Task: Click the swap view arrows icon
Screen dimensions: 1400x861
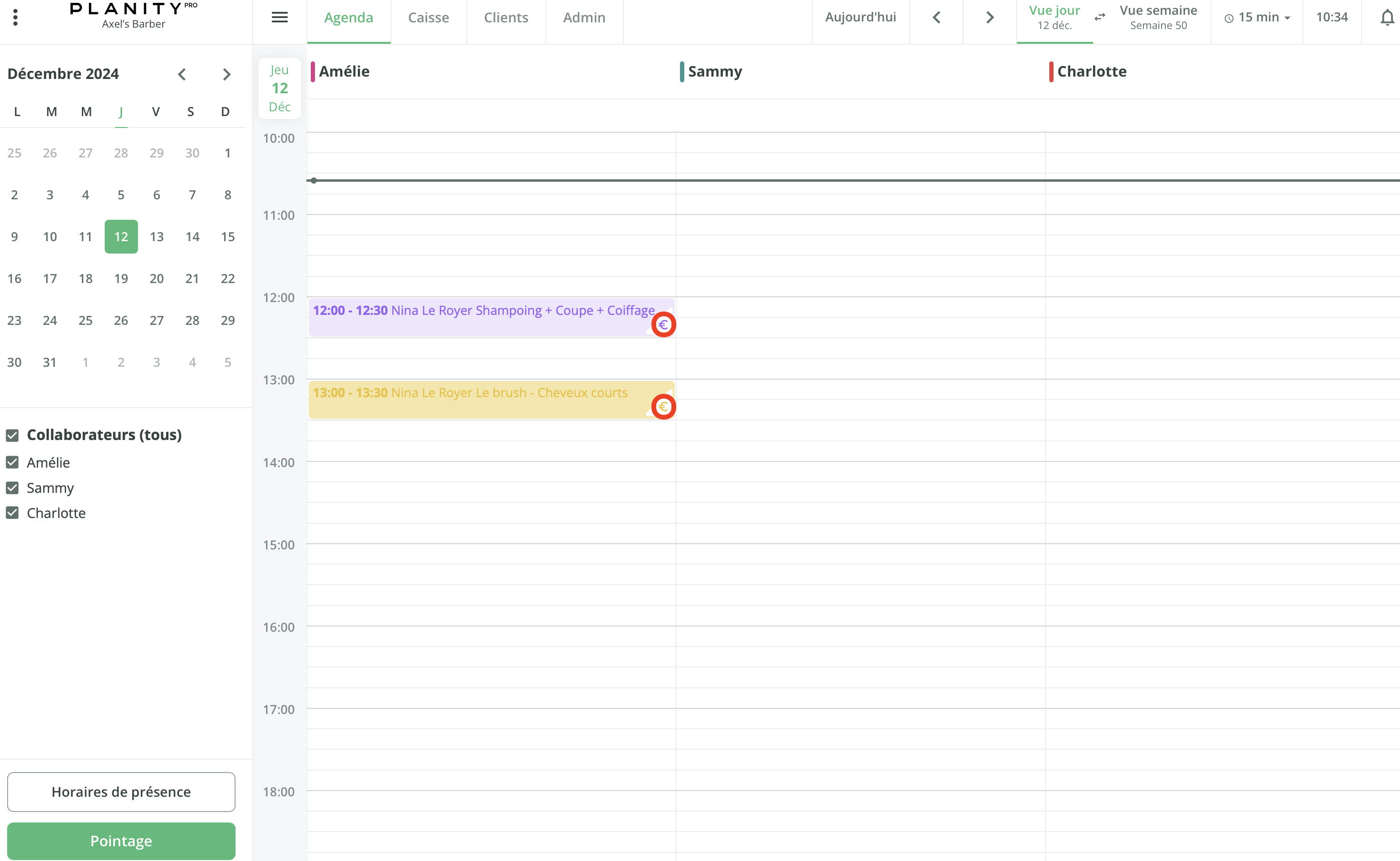Action: pos(1100,17)
